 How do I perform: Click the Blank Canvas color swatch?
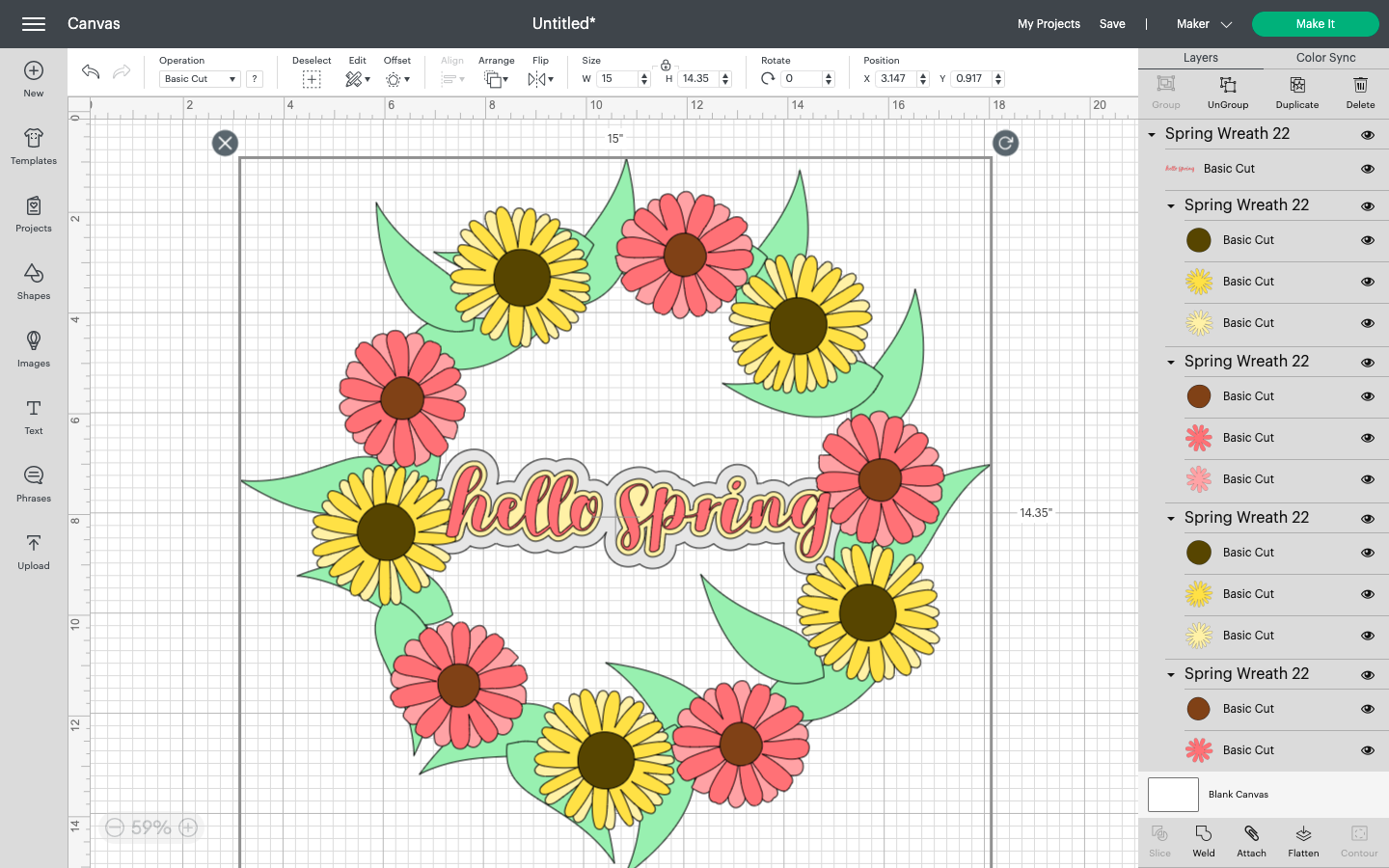(x=1173, y=794)
